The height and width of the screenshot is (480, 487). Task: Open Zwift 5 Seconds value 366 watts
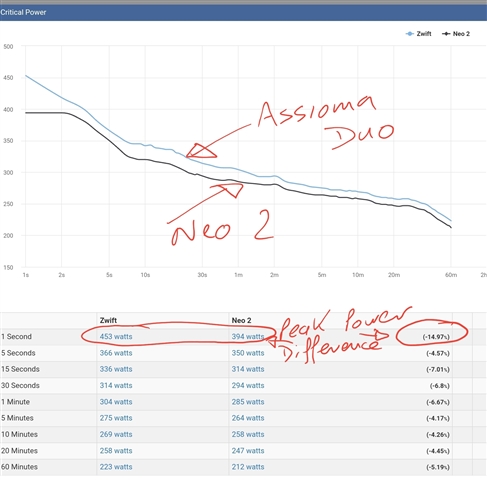click(116, 353)
